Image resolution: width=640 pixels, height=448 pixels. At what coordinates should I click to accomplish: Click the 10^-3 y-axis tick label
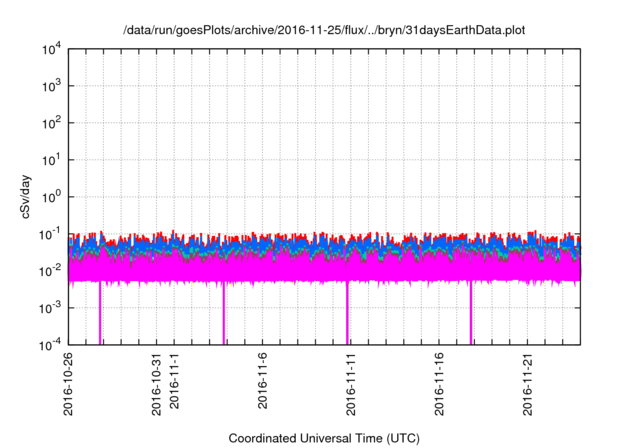(x=51, y=308)
